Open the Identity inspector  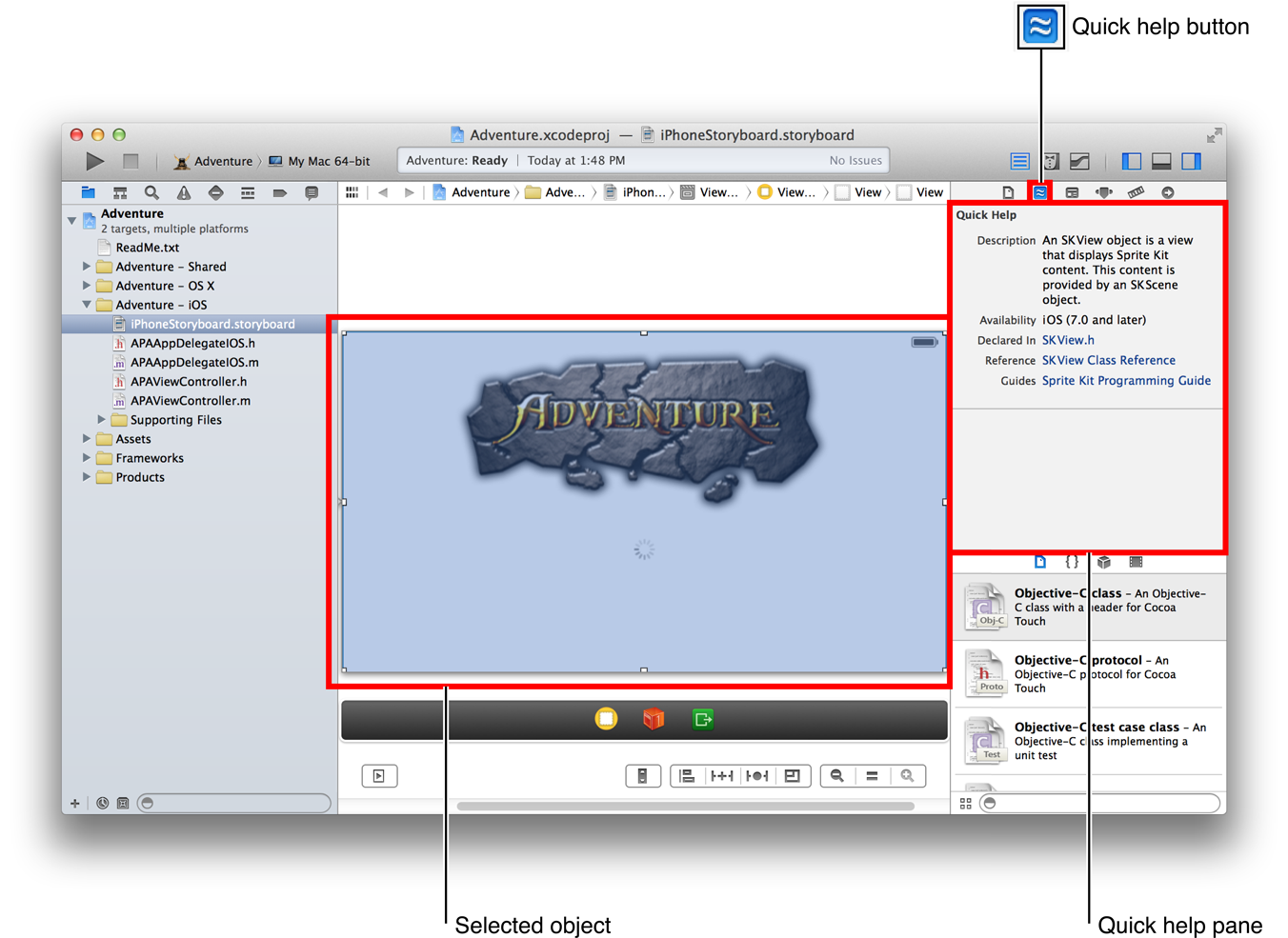coord(1072,192)
